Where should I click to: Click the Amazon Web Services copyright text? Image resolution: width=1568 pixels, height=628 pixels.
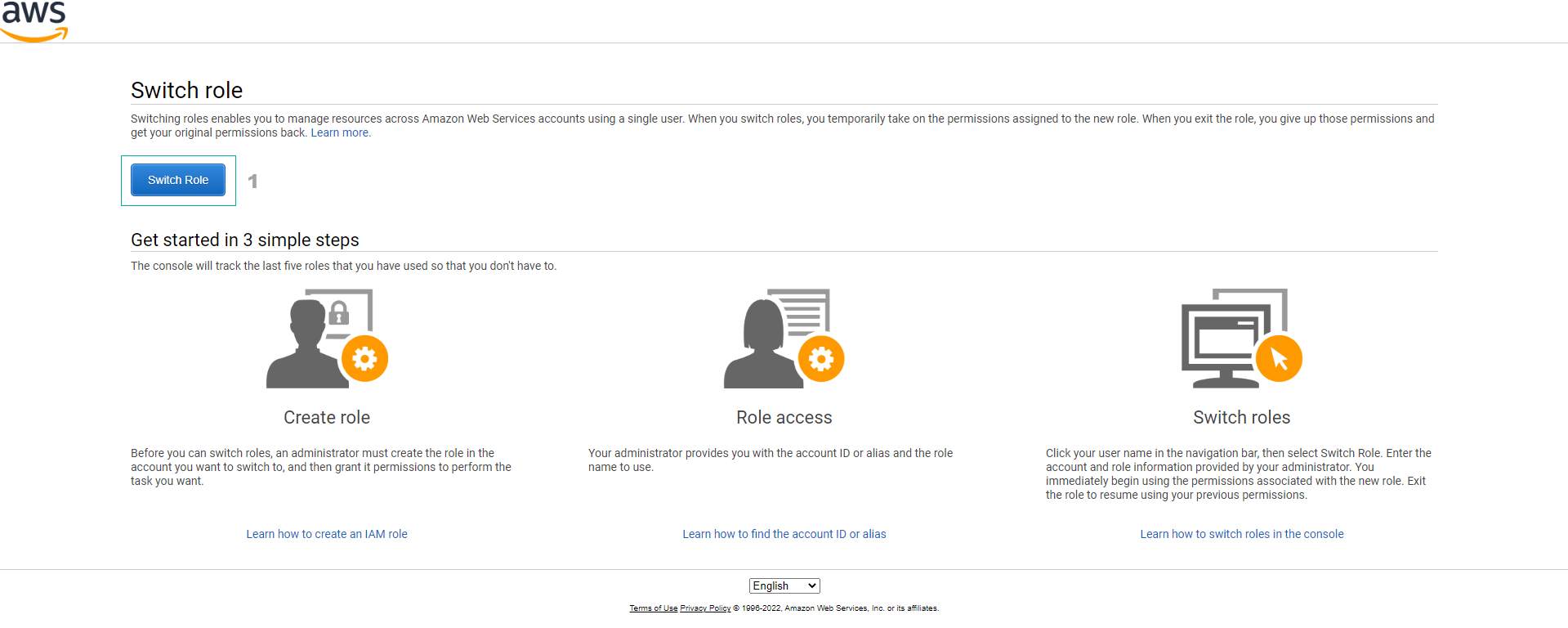[x=836, y=608]
